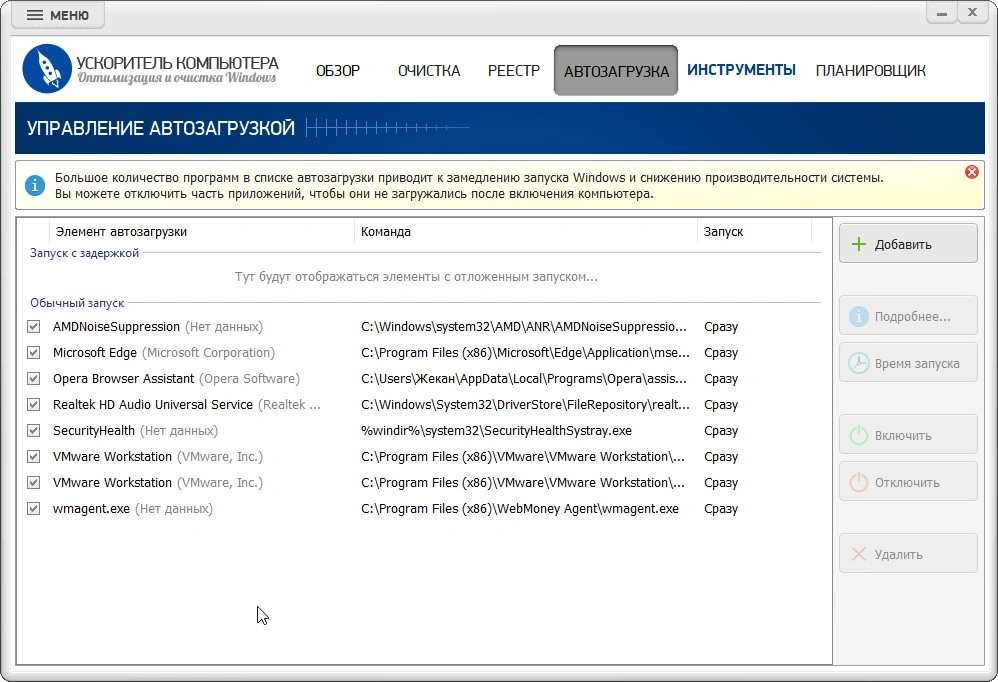998x682 pixels.
Task: Switch to the ОЧИСТКА tab
Action: (x=429, y=71)
